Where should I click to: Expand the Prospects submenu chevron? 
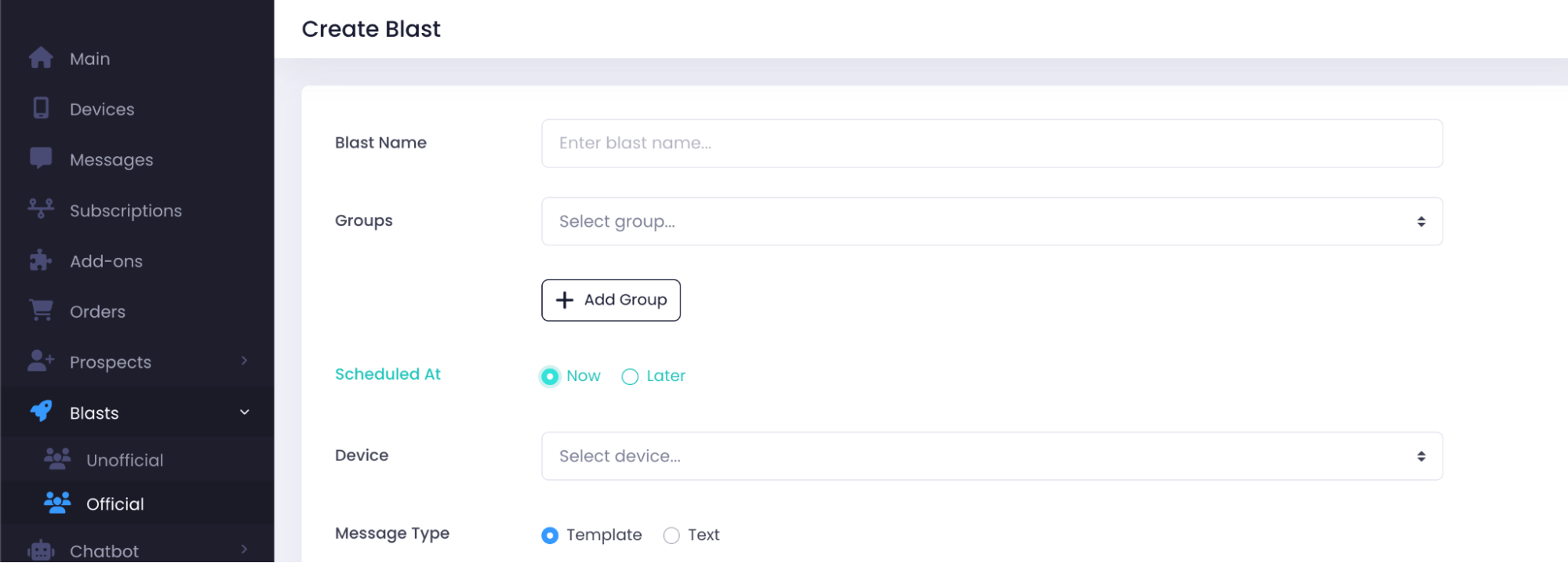click(x=244, y=361)
